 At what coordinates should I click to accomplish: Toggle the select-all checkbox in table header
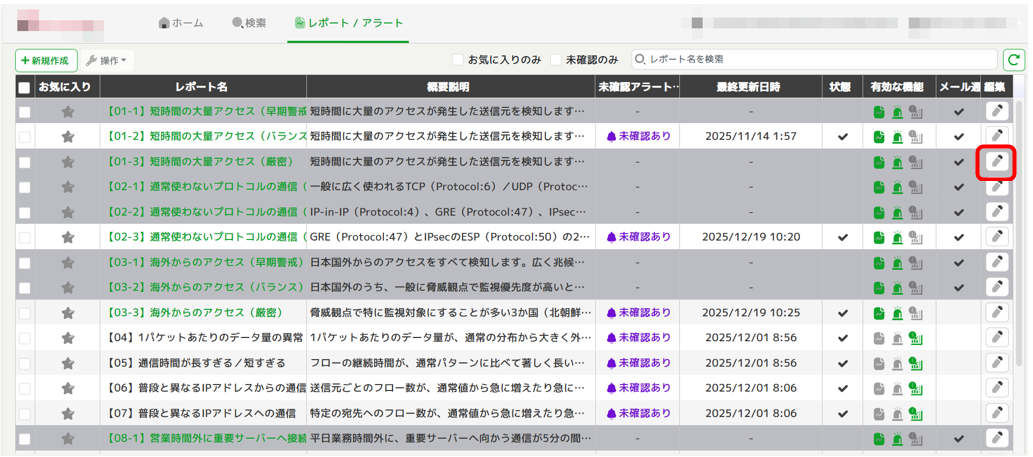tap(24, 87)
